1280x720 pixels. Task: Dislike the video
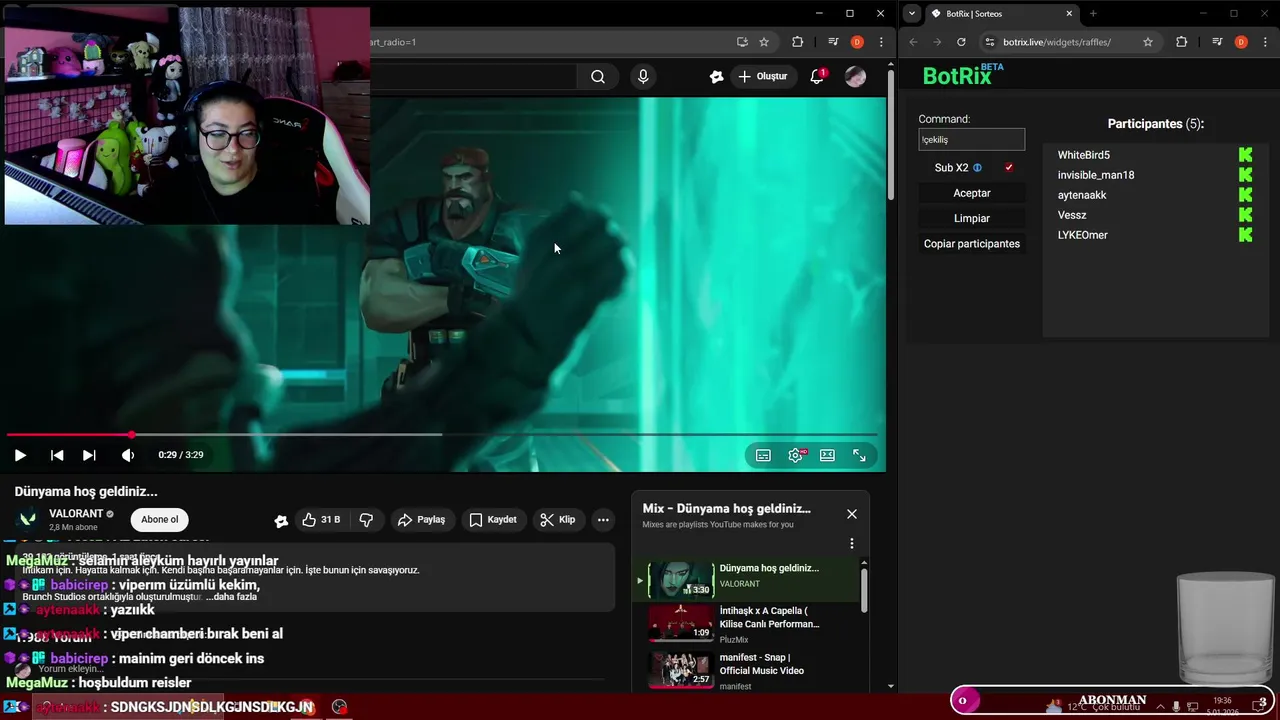coord(367,520)
